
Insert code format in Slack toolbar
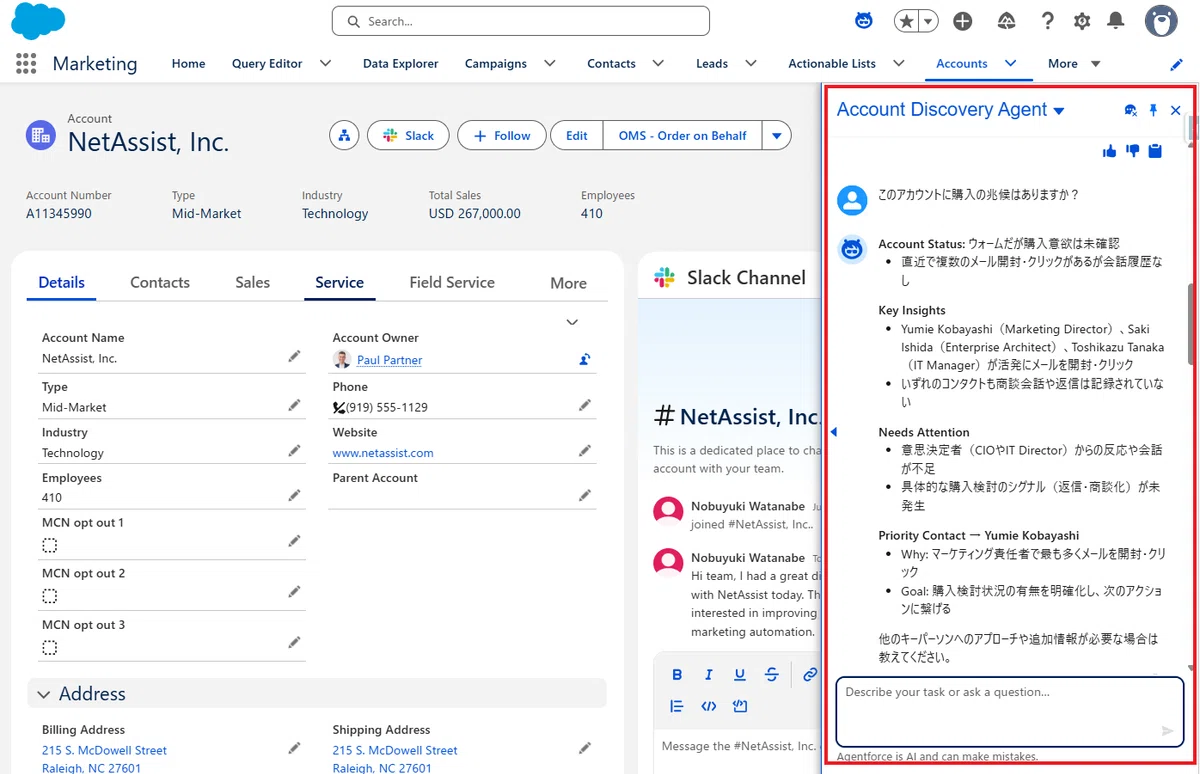click(708, 706)
